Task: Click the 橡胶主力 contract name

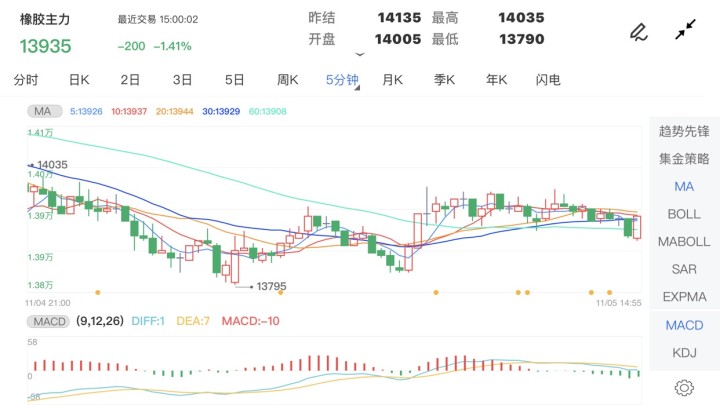Action: point(45,19)
